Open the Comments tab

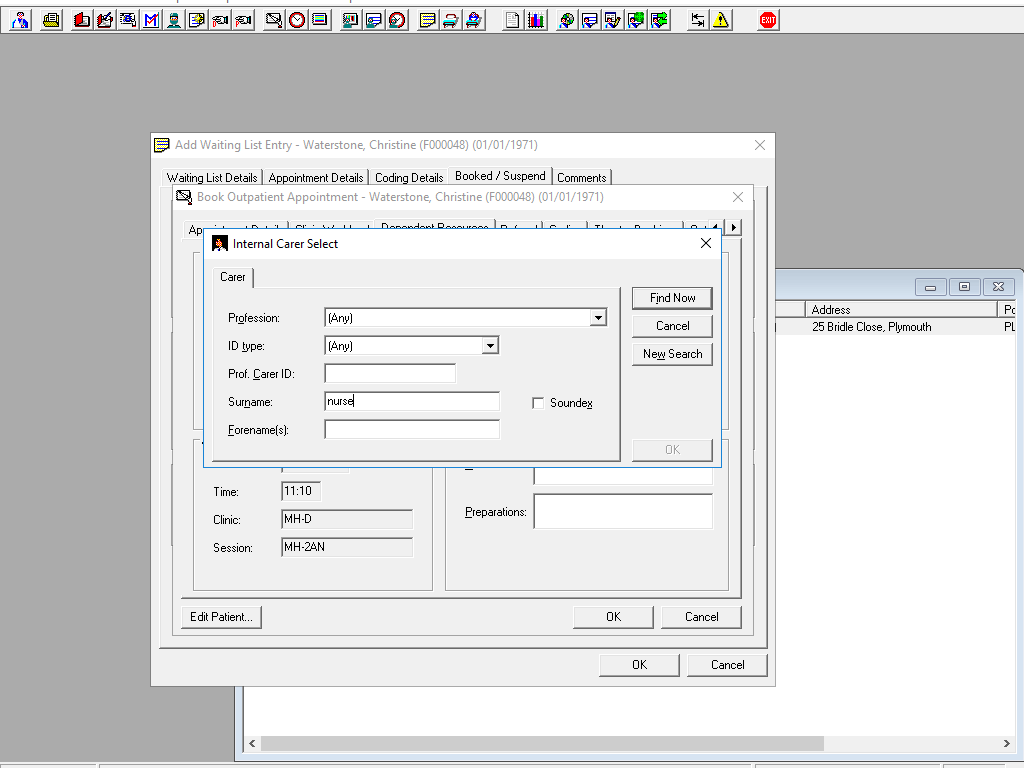[581, 178]
